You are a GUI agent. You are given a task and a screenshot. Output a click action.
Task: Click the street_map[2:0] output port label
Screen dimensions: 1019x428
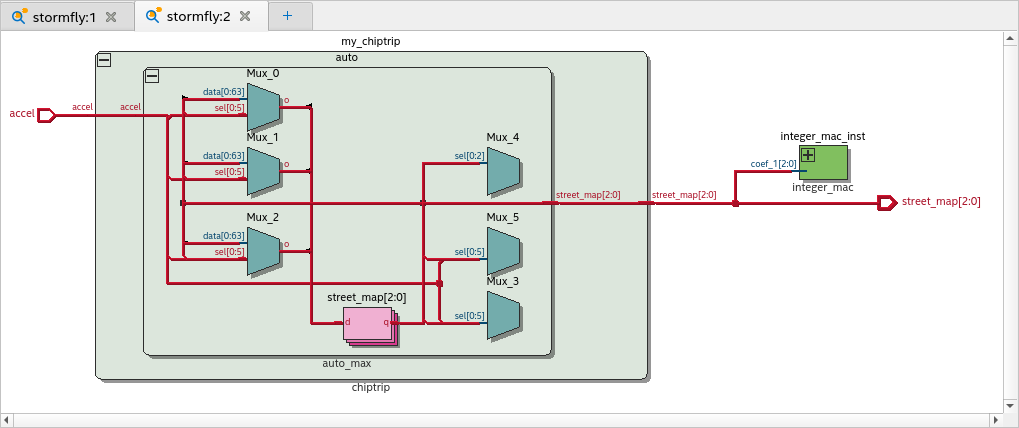click(x=941, y=202)
